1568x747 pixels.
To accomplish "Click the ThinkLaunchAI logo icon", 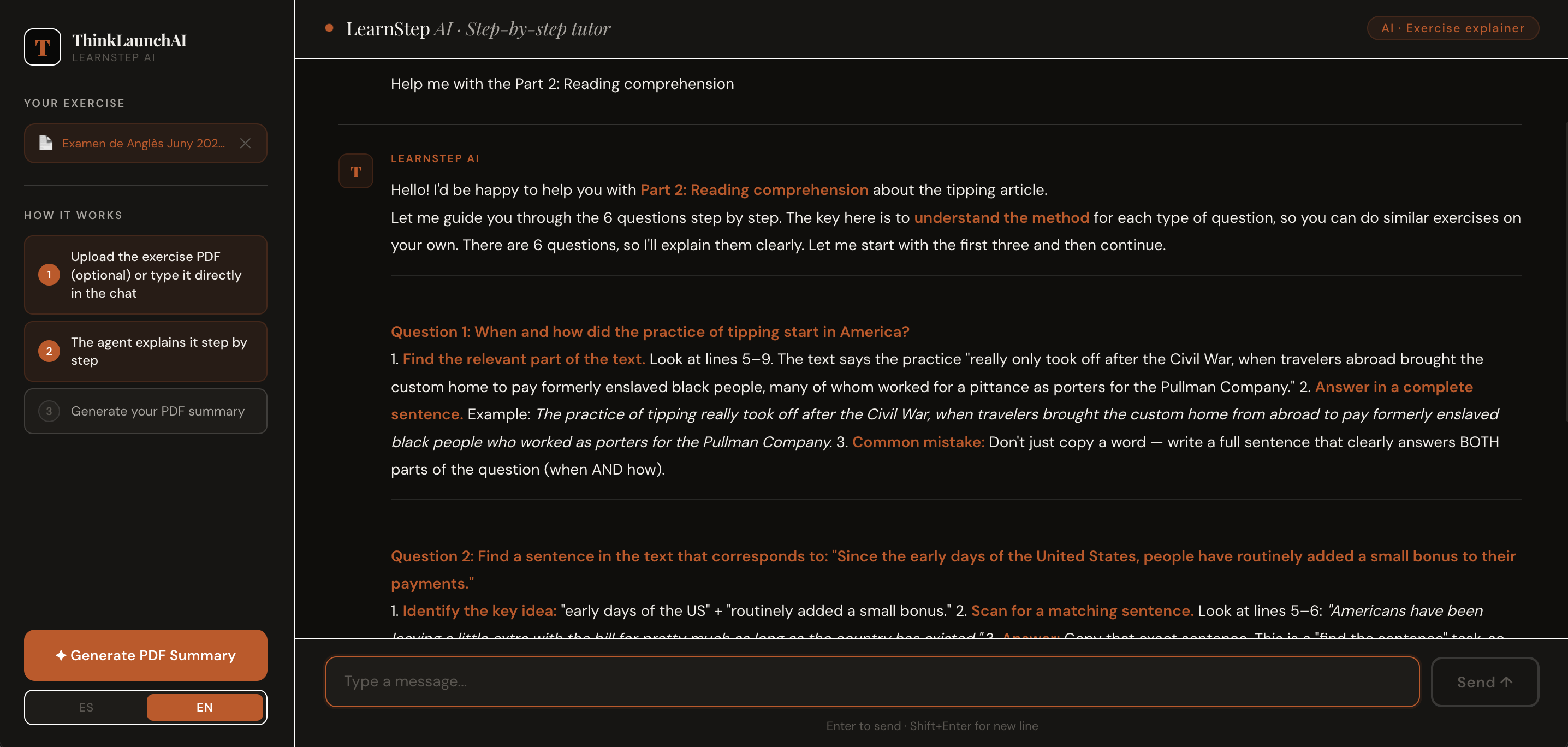I will click(42, 47).
